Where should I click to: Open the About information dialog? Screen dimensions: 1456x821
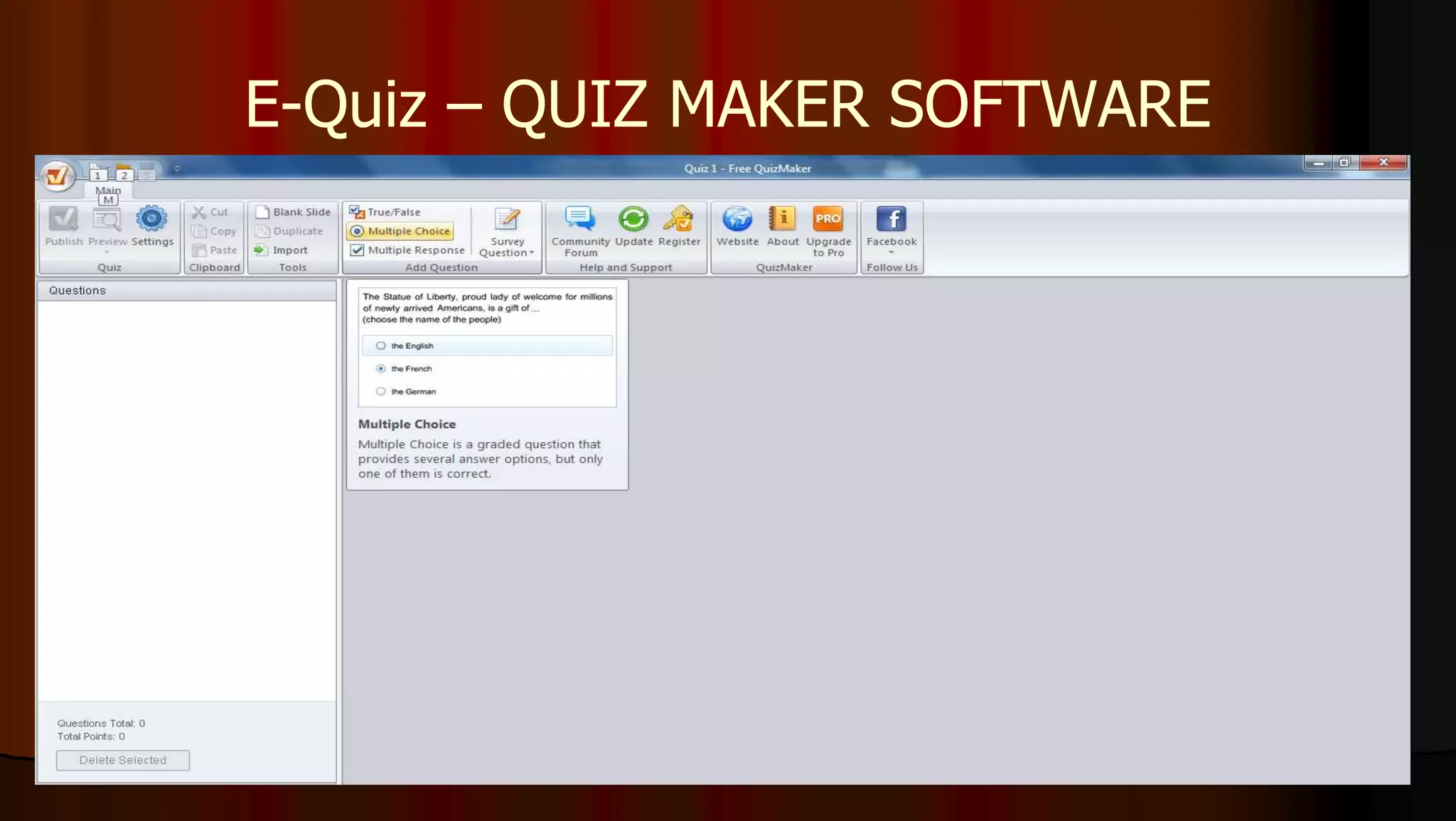(x=783, y=227)
